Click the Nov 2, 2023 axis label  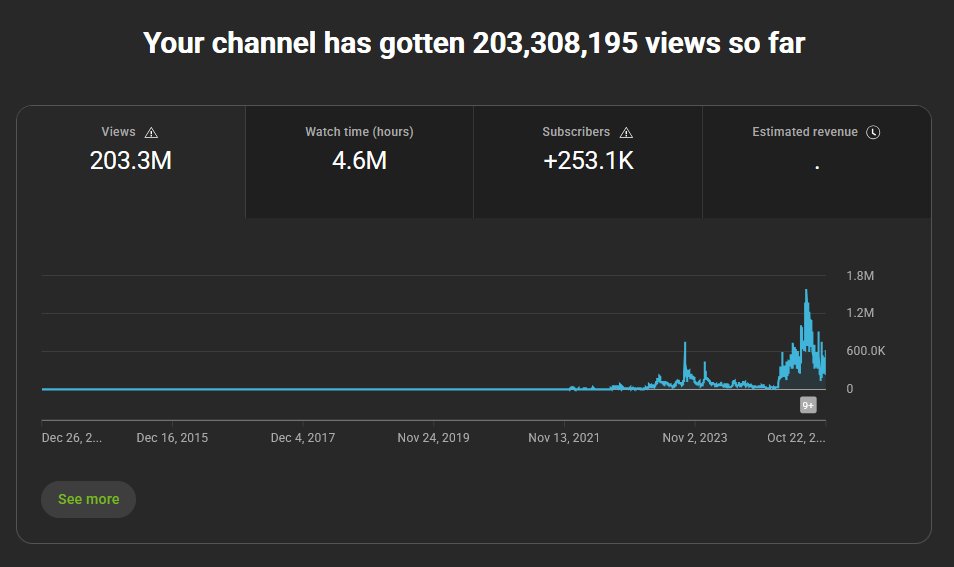[695, 437]
